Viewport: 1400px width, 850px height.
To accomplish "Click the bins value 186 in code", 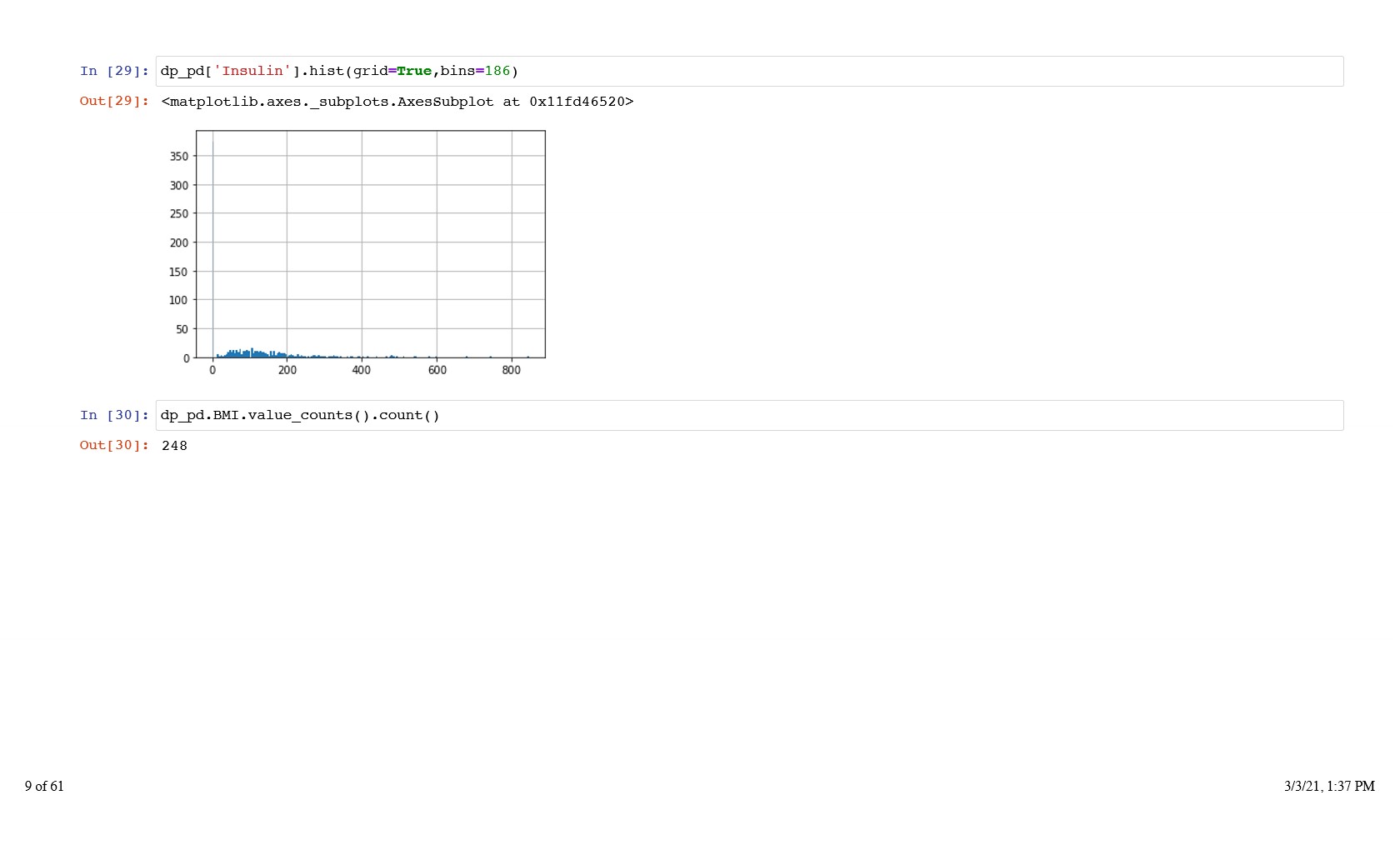I will pos(497,72).
